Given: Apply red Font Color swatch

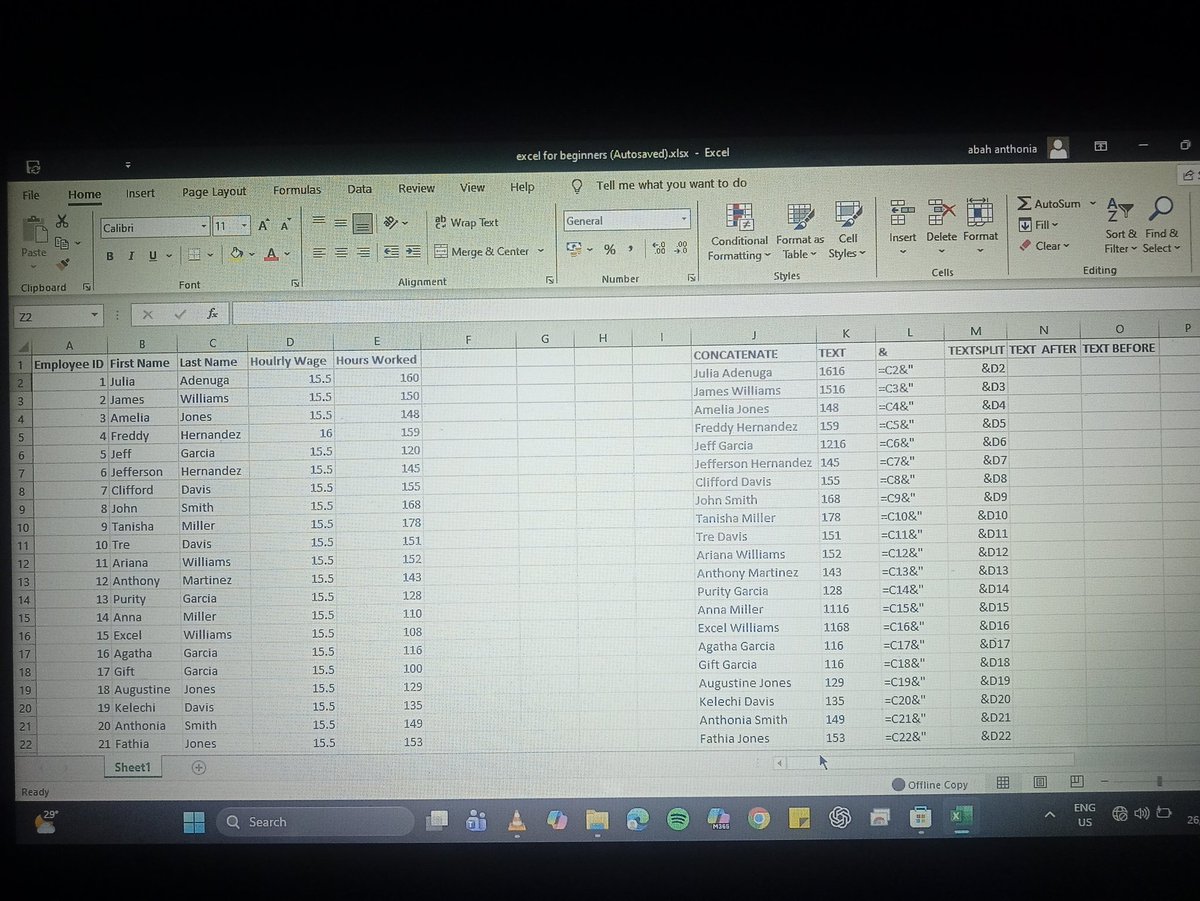Looking at the screenshot, I should click(x=271, y=255).
